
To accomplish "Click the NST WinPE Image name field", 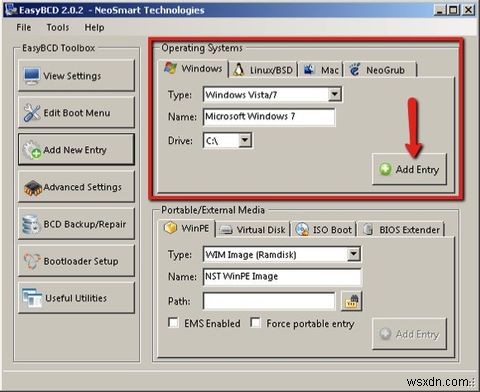I will tap(282, 277).
